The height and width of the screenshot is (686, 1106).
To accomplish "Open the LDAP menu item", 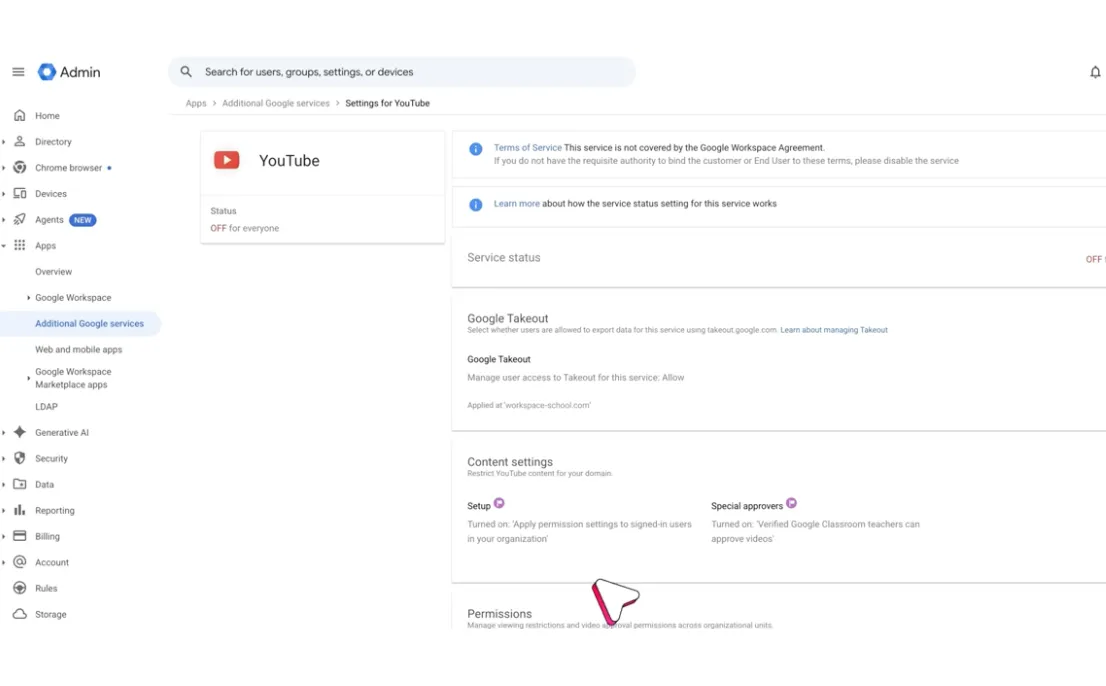I will [x=47, y=407].
